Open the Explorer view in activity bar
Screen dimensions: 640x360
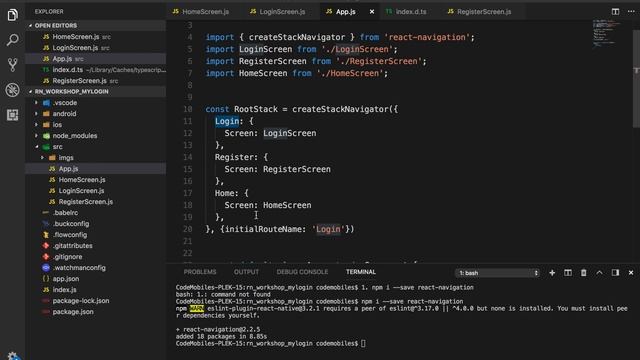(12, 15)
